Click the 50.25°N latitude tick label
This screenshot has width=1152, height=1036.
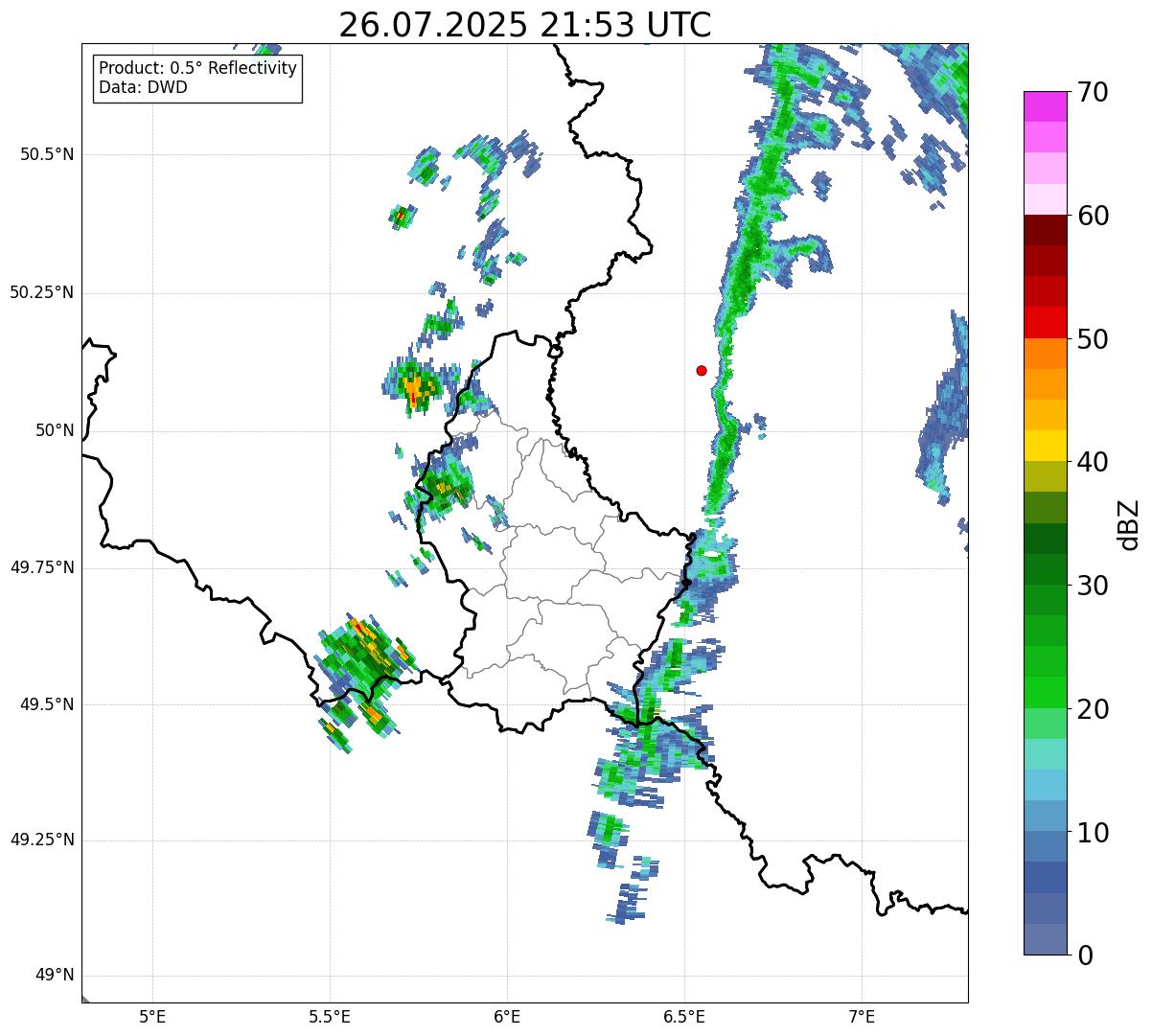42,293
